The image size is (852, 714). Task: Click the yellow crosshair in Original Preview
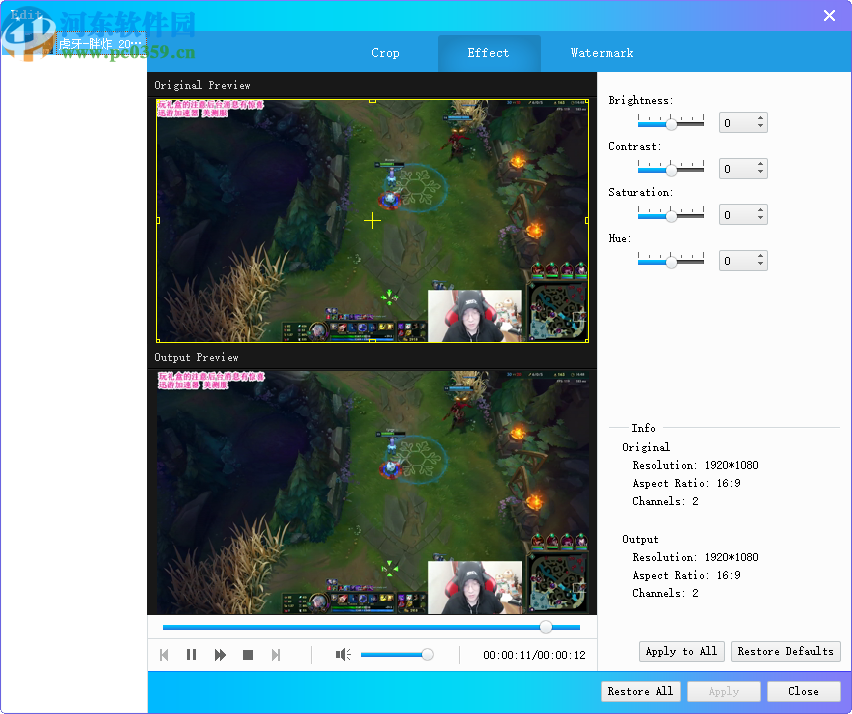(x=372, y=220)
